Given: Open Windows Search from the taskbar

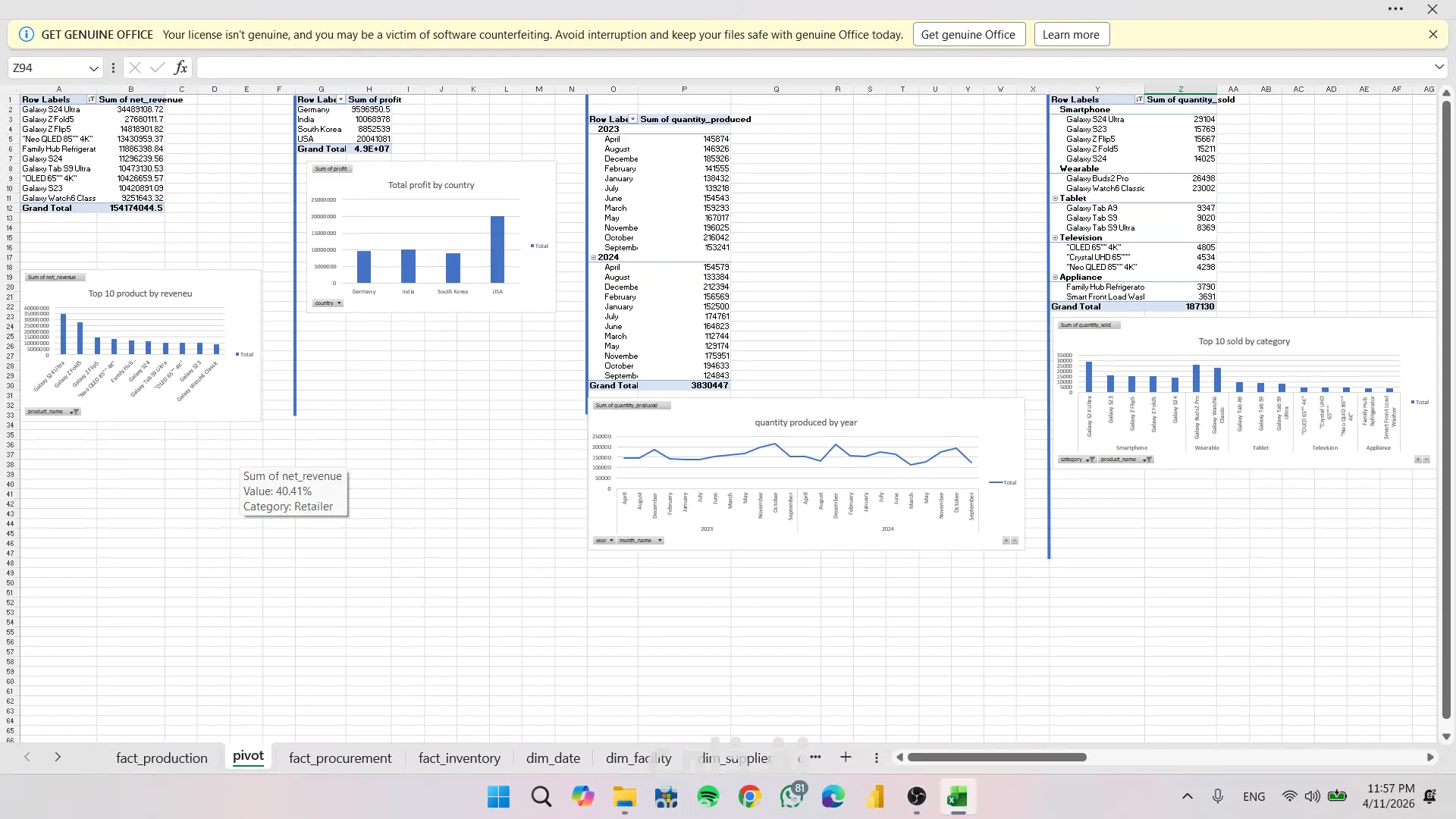Looking at the screenshot, I should [x=541, y=797].
